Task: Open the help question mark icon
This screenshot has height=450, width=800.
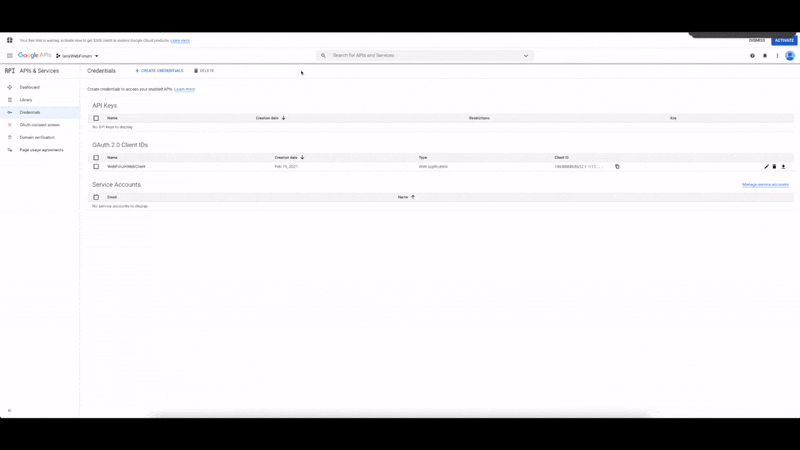Action: tap(752, 56)
